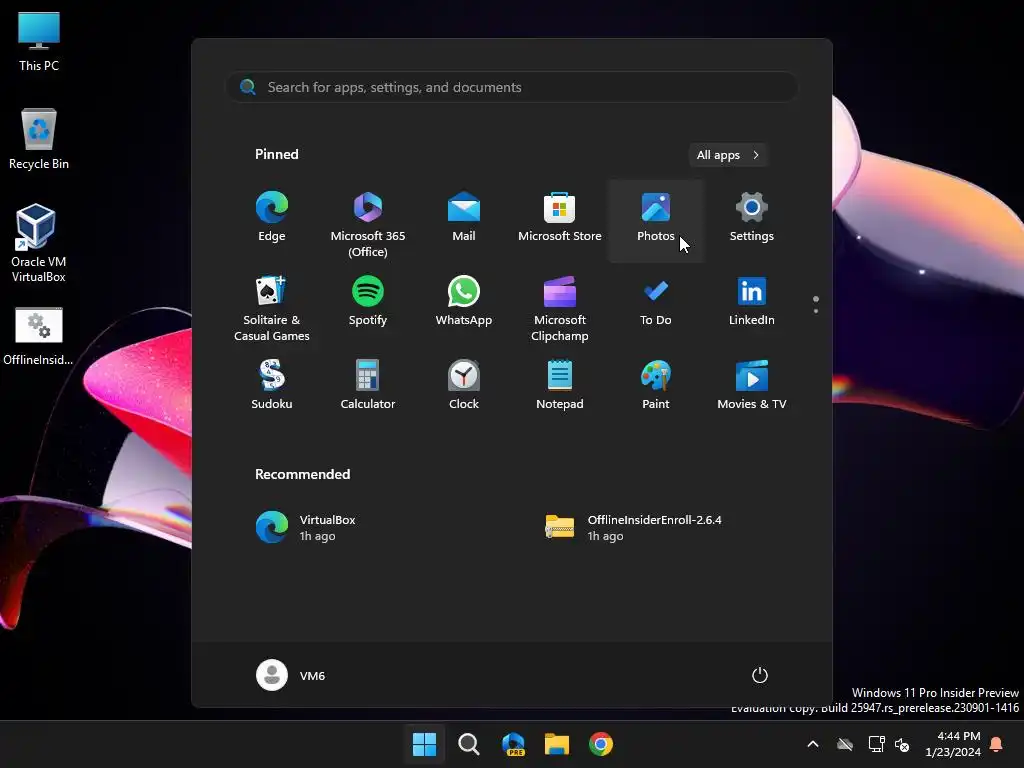The image size is (1024, 768).
Task: Click the Power button in Start menu
Action: [760, 675]
